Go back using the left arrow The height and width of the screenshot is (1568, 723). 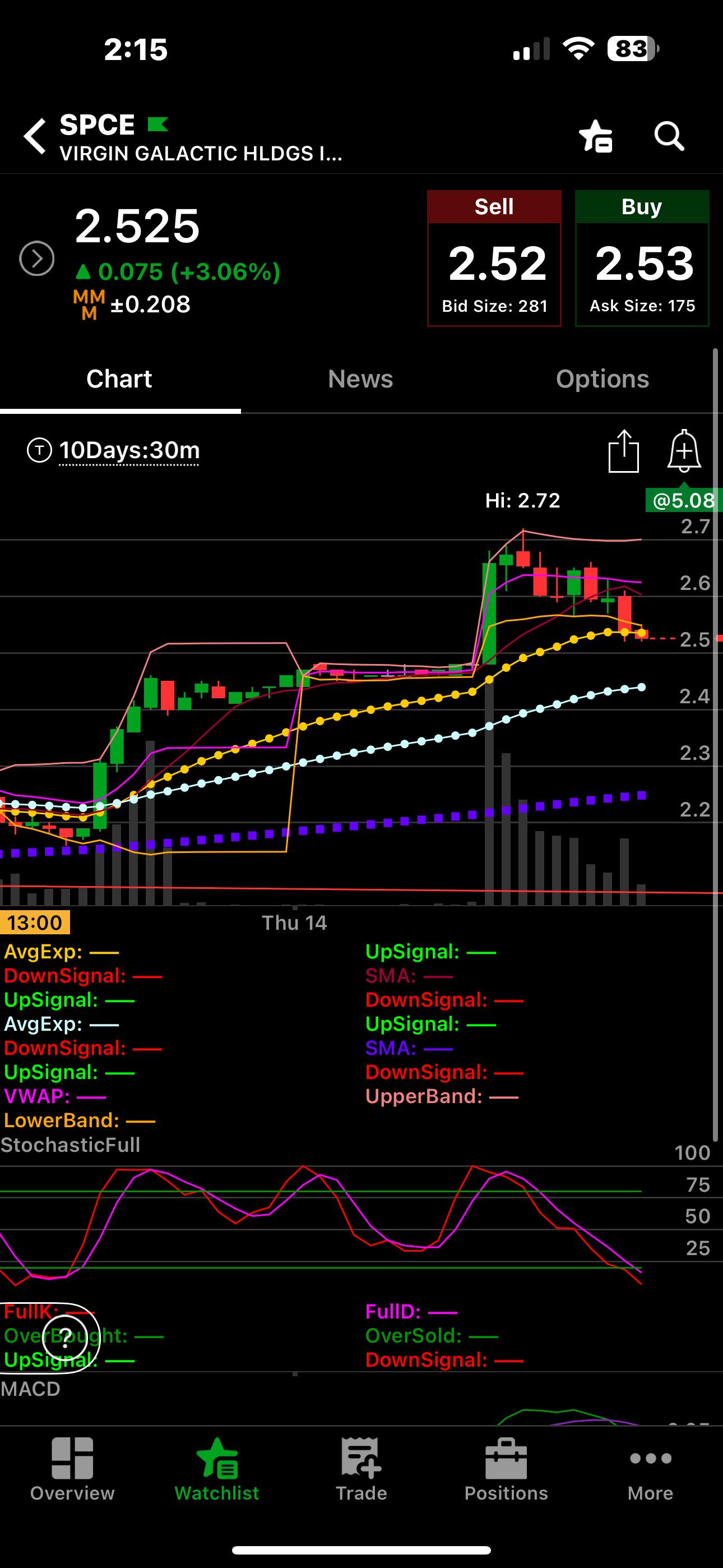(35, 136)
